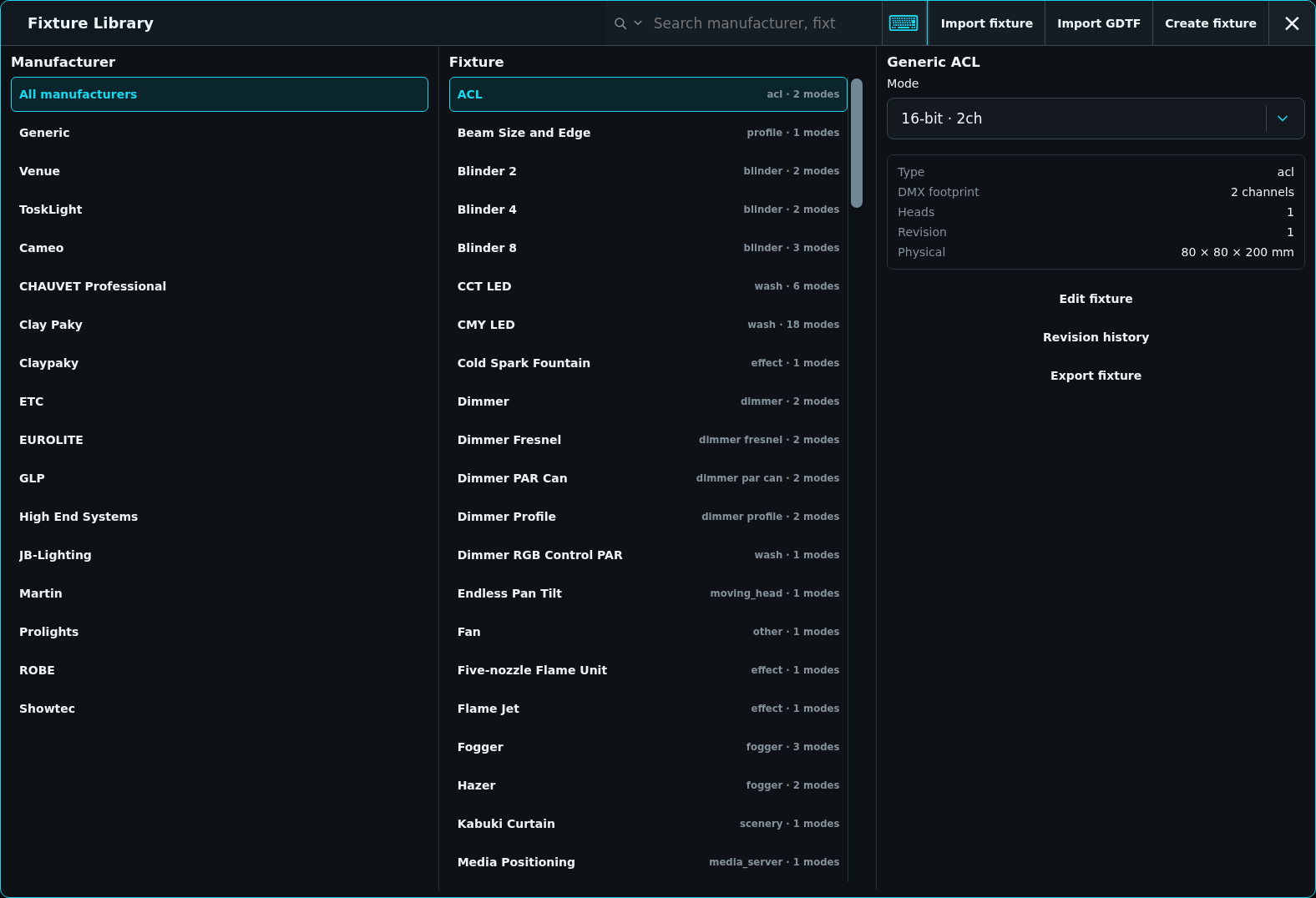Toggle the on-screen keyboard icon
Image resolution: width=1316 pixels, height=898 pixels.
click(903, 23)
